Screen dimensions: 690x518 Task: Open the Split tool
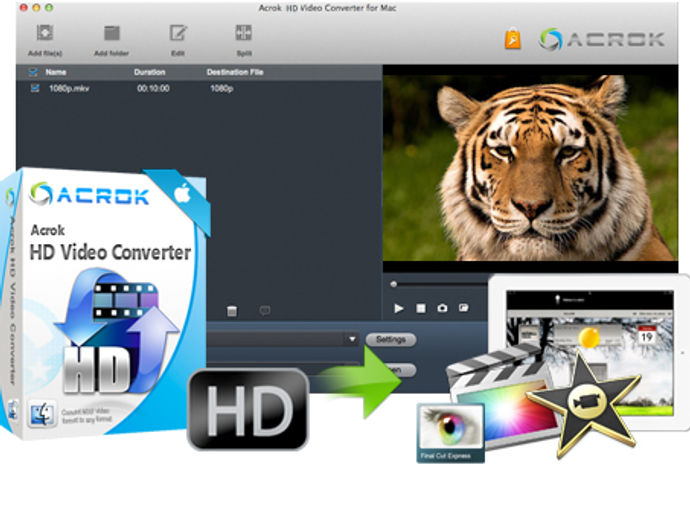click(243, 33)
